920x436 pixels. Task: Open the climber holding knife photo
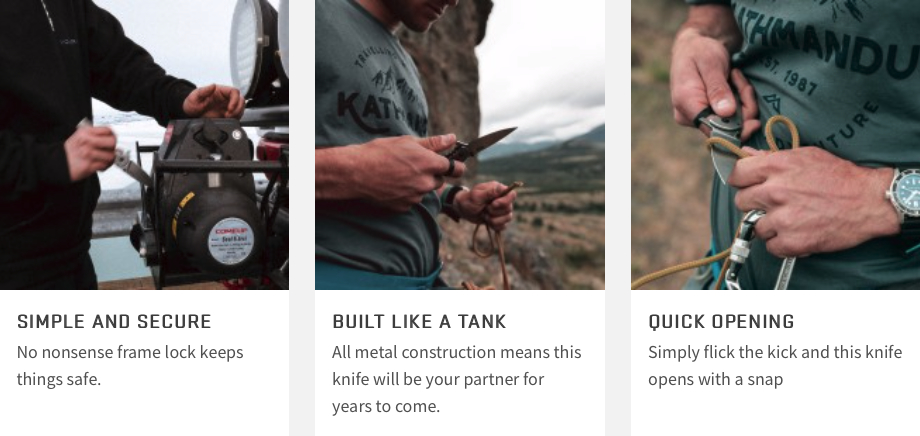[459, 144]
